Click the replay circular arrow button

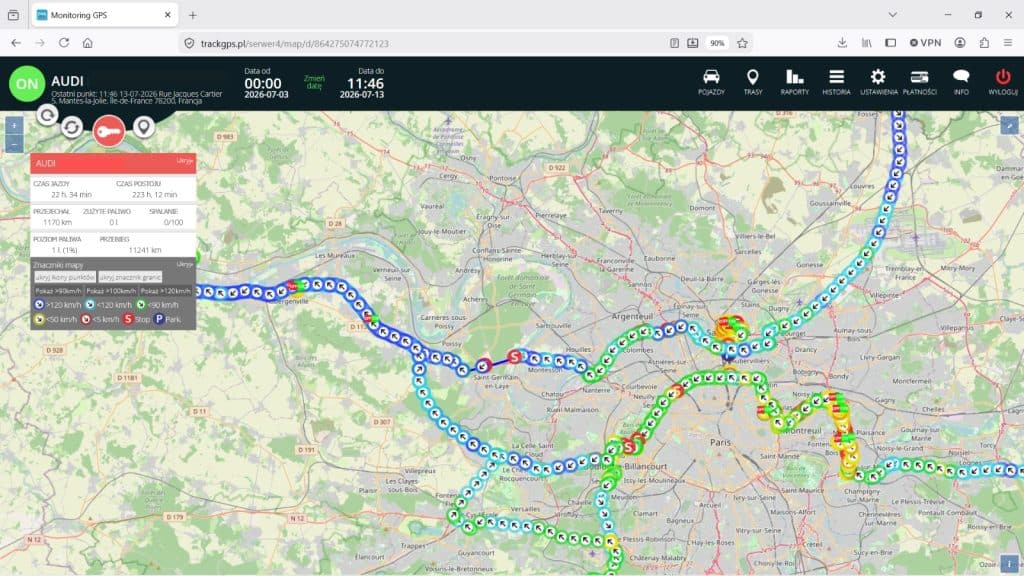click(47, 116)
